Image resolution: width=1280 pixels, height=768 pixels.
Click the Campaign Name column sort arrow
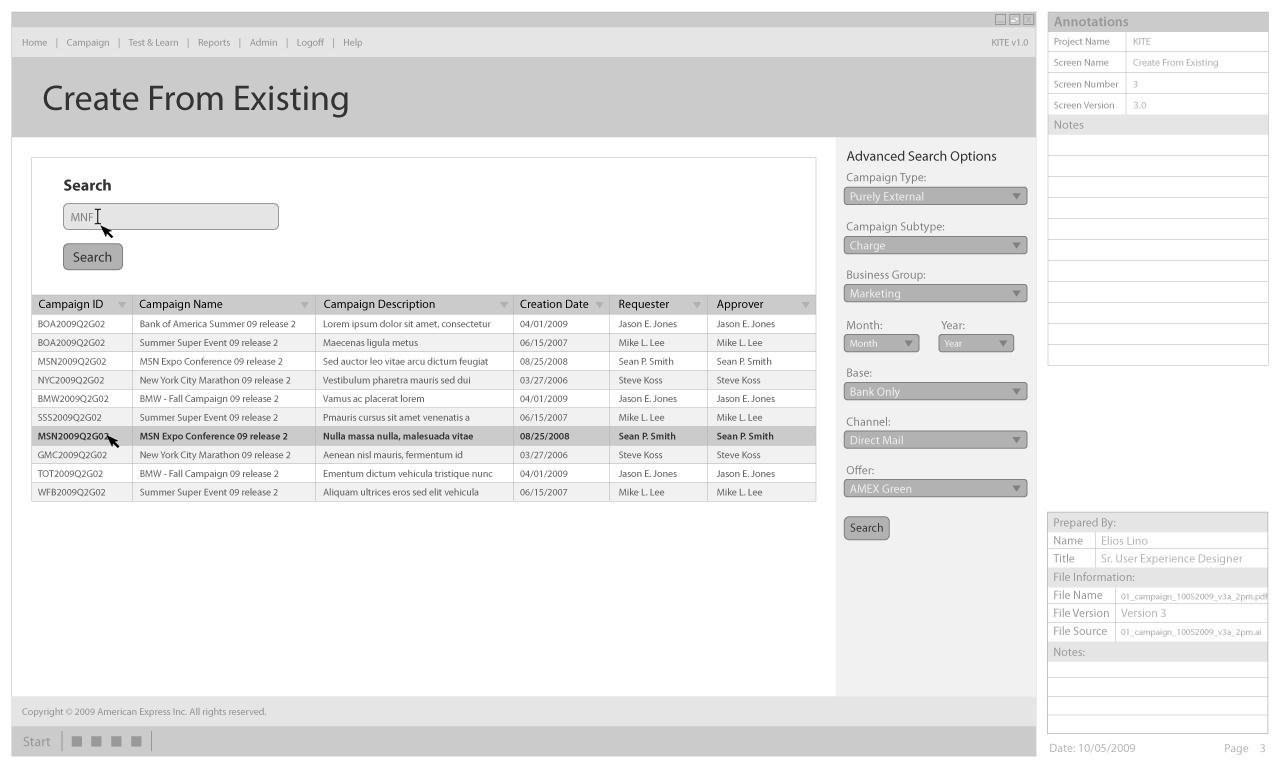pyautogui.click(x=305, y=305)
